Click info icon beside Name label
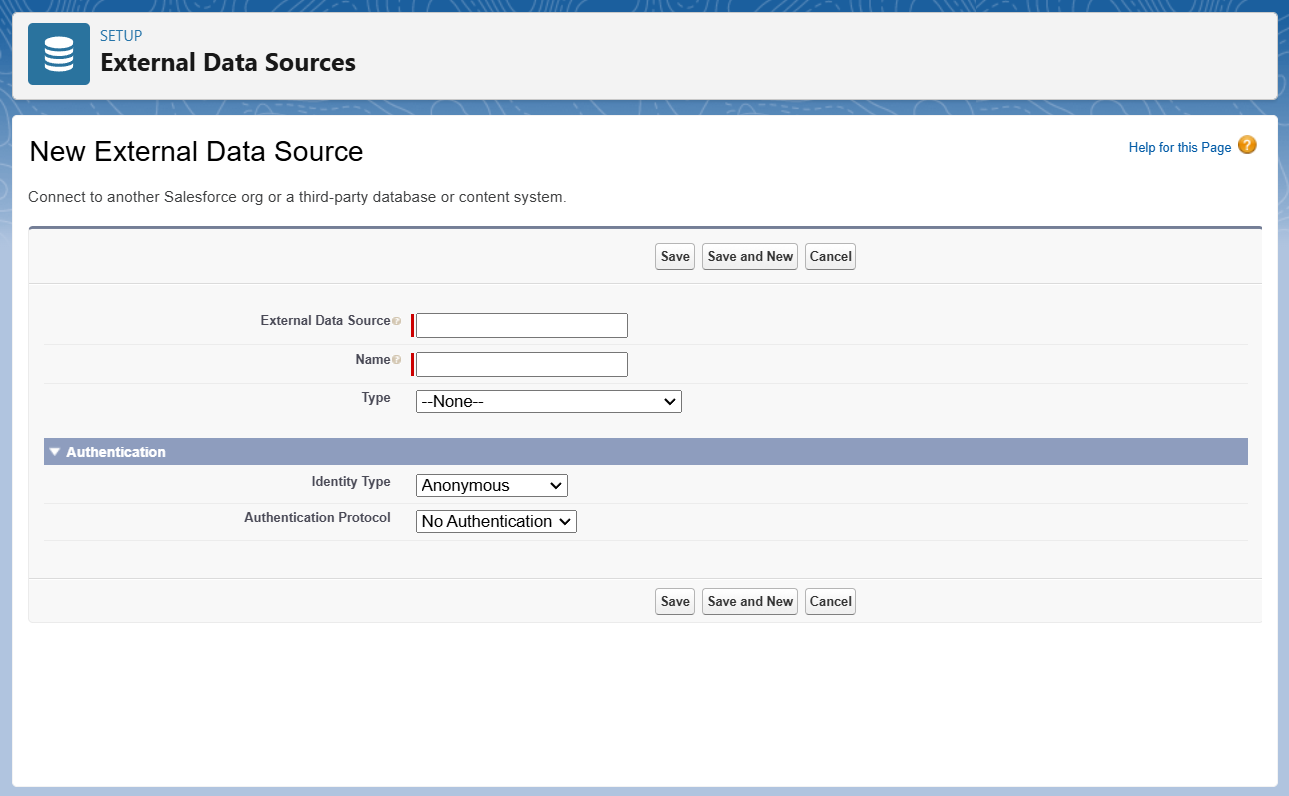 pyautogui.click(x=397, y=360)
